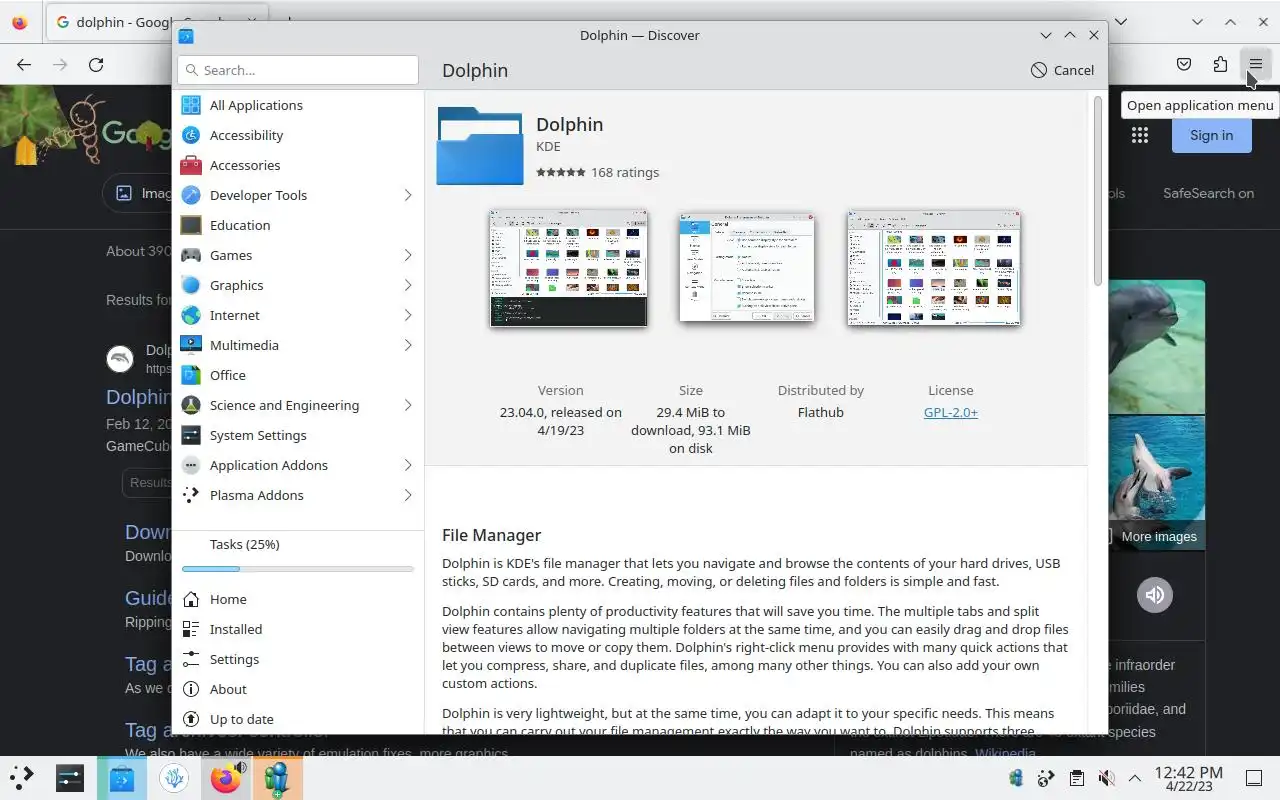Open Firefox Pocket save icon
This screenshot has width=1280, height=800.
click(x=1184, y=65)
